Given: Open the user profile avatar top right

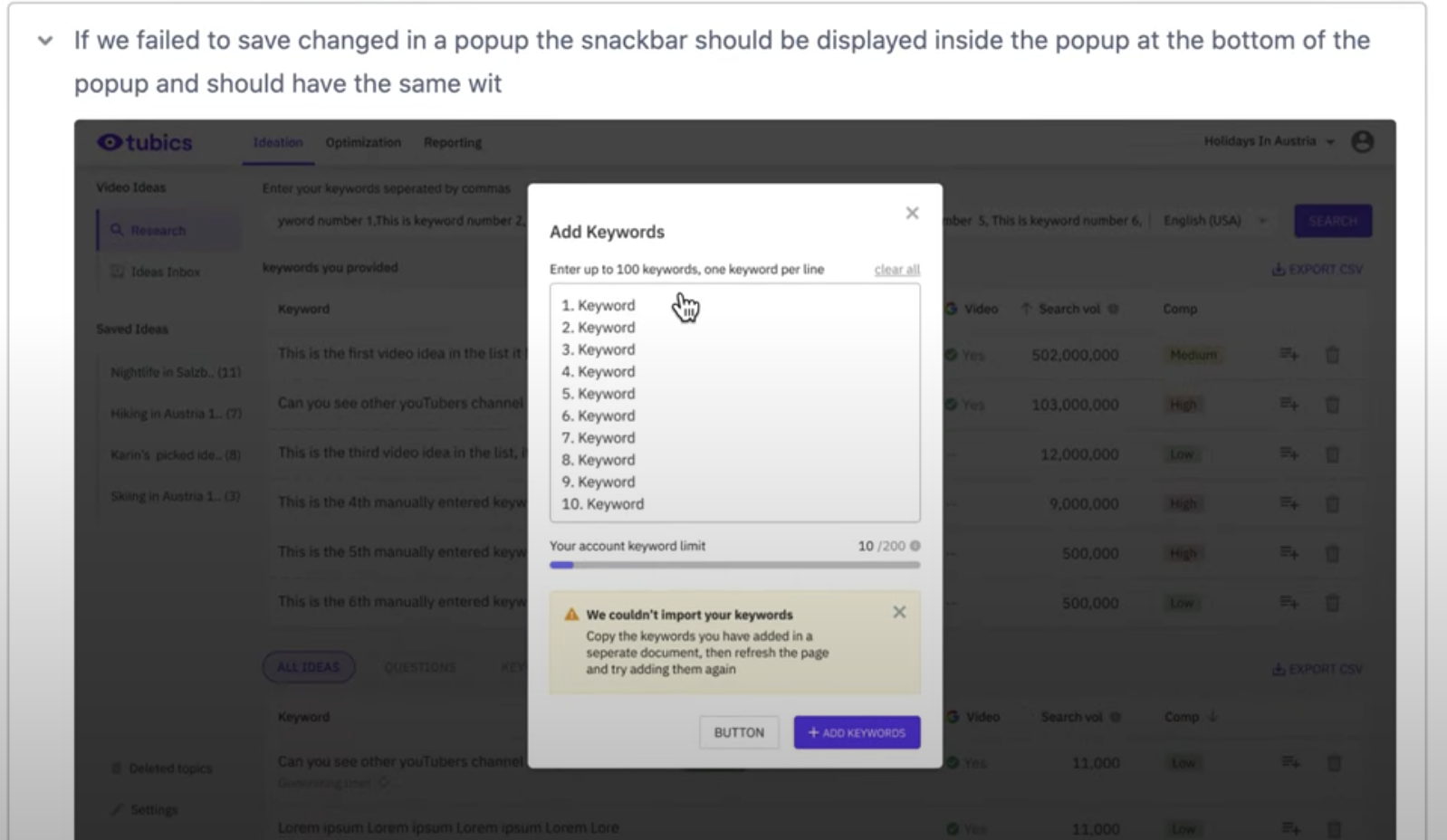Looking at the screenshot, I should tap(1364, 141).
